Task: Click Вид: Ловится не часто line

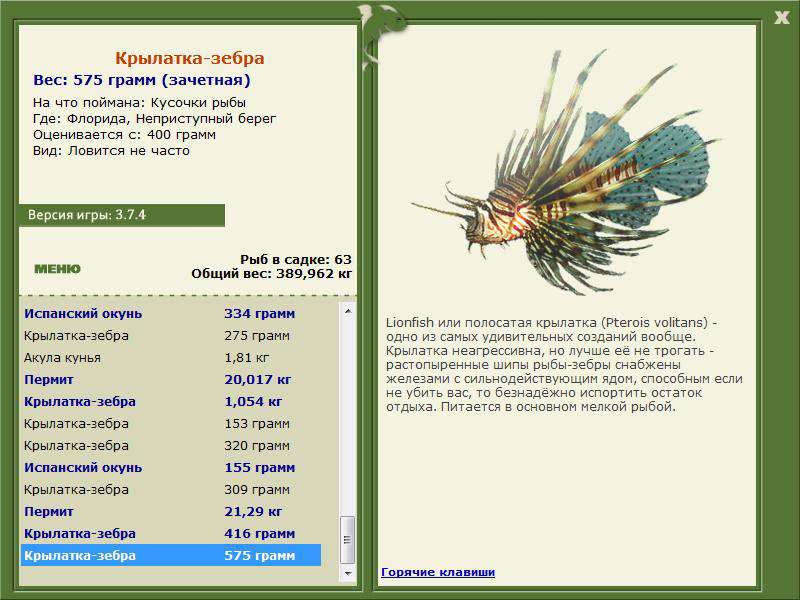Action: tap(111, 151)
